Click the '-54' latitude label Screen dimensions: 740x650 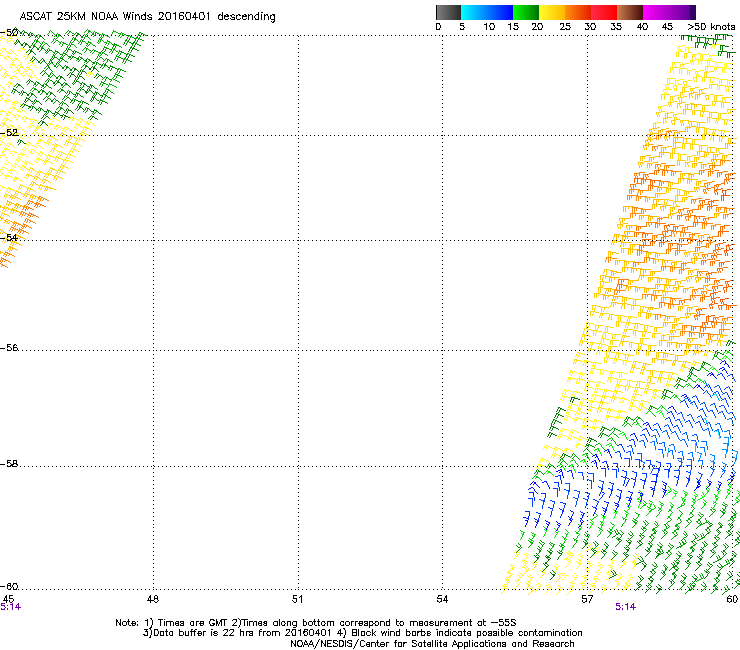pyautogui.click(x=9, y=237)
